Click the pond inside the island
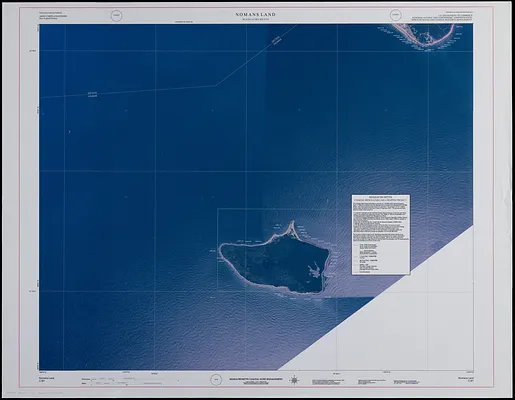The width and height of the screenshot is (515, 400). pyautogui.click(x=315, y=269)
